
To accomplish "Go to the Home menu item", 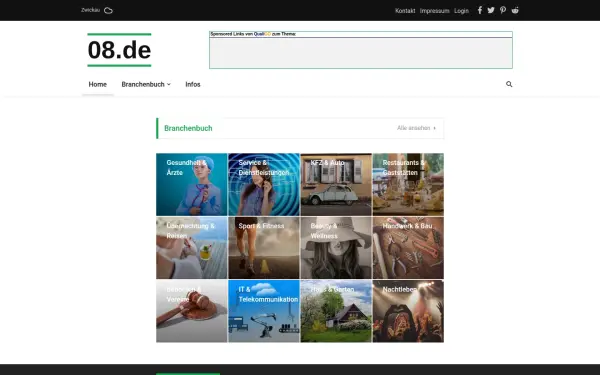I will click(98, 84).
